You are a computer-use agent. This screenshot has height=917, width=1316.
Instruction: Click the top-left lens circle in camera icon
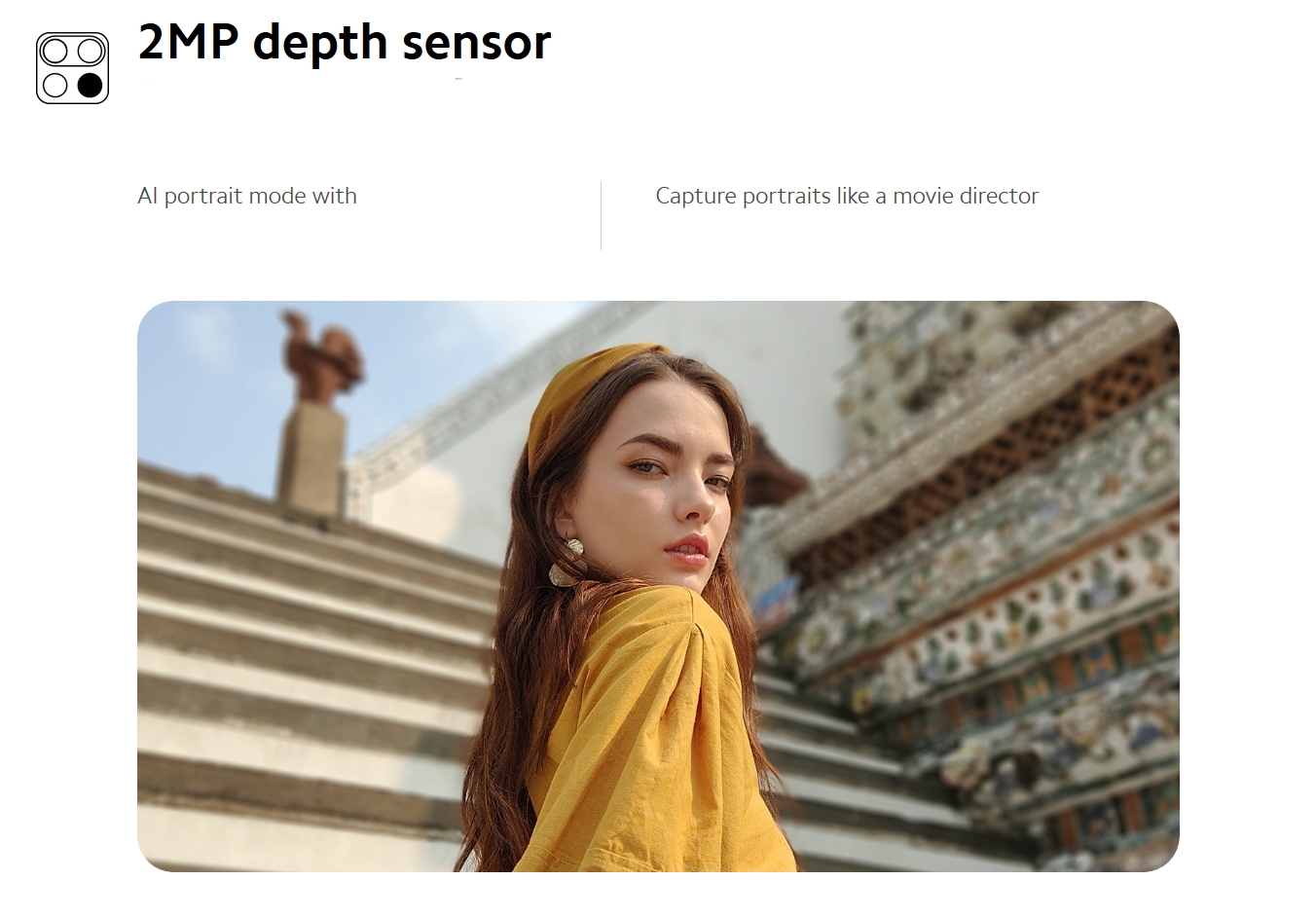pyautogui.click(x=55, y=51)
